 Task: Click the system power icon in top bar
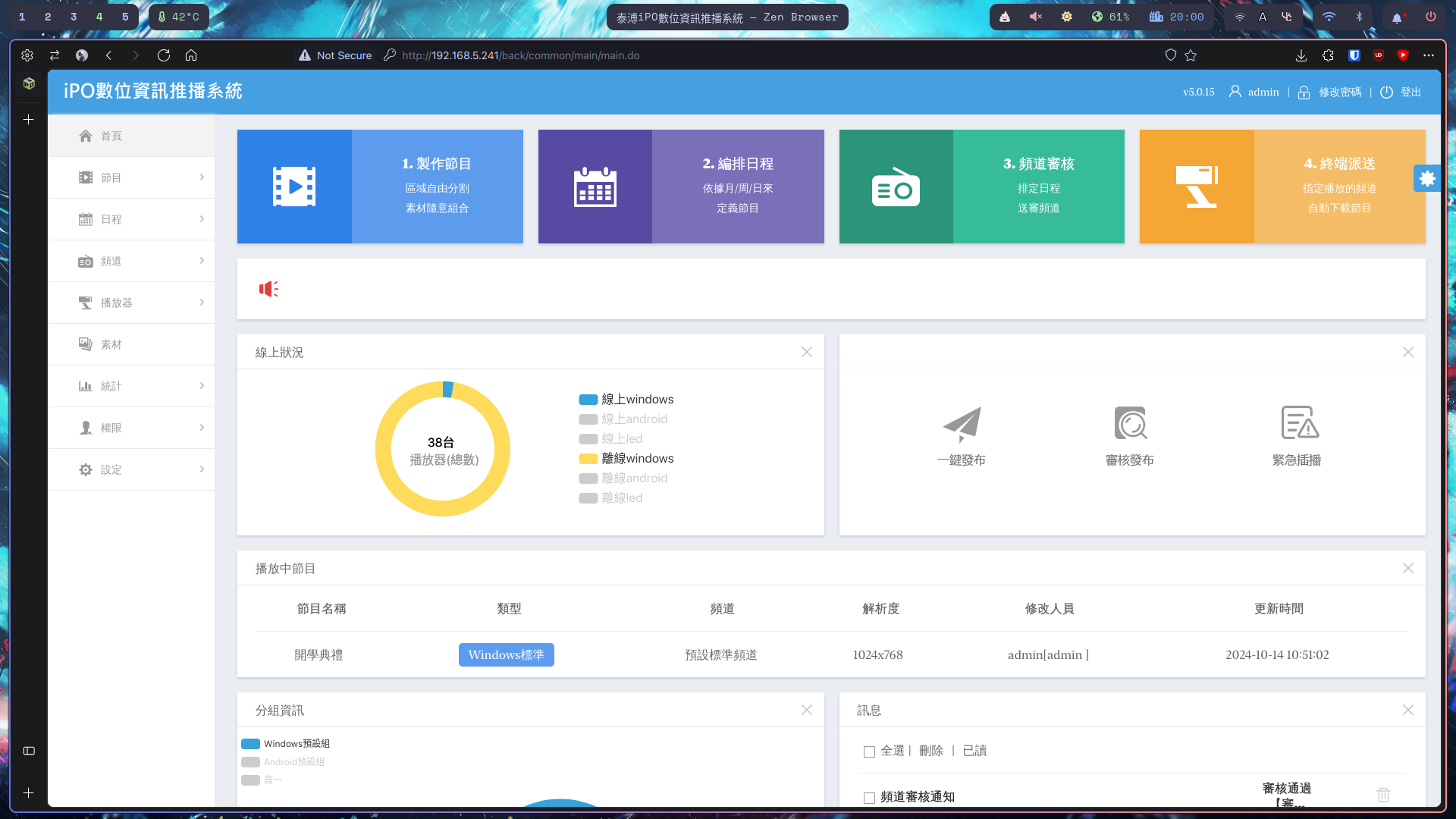[1431, 17]
